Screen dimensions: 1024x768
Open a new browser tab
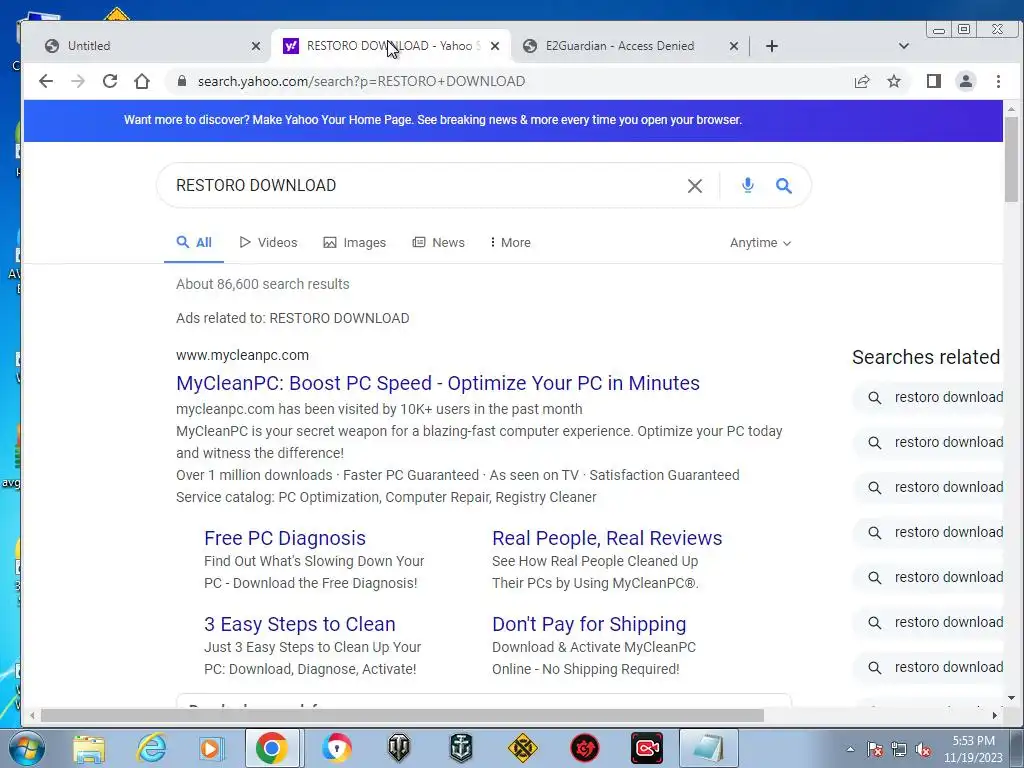[771, 46]
